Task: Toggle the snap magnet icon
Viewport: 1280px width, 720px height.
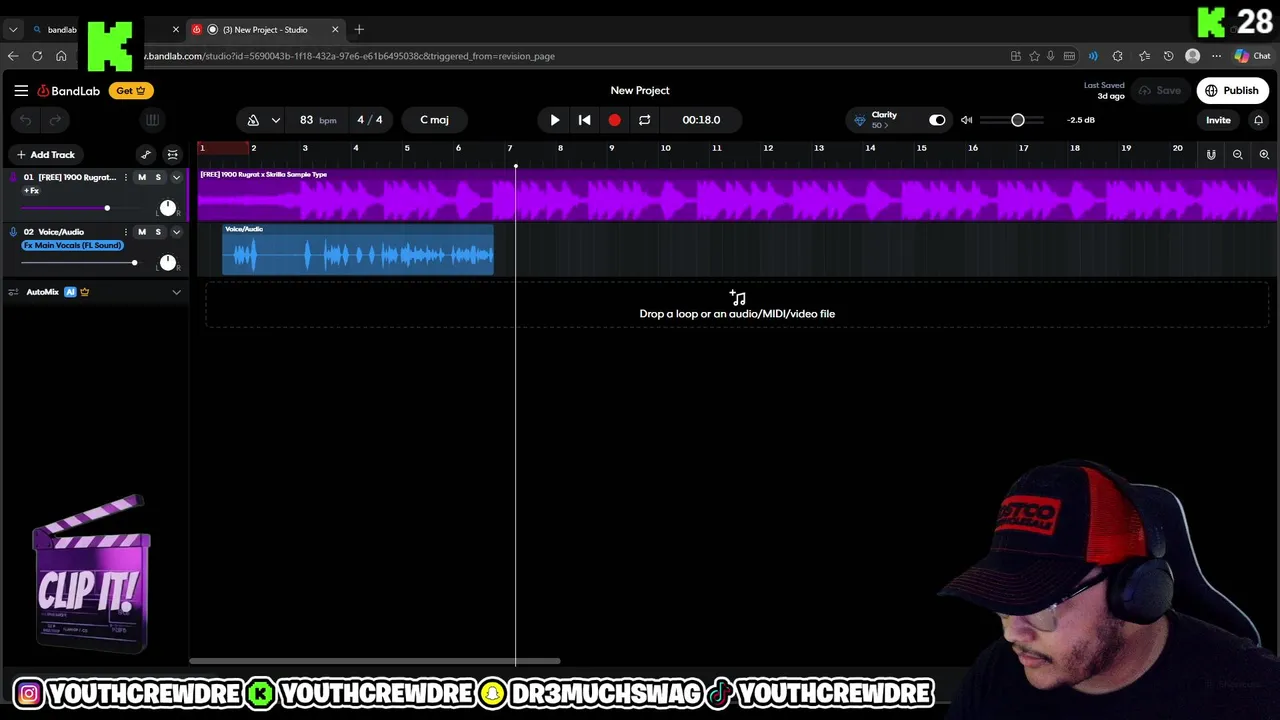Action: (x=1211, y=155)
